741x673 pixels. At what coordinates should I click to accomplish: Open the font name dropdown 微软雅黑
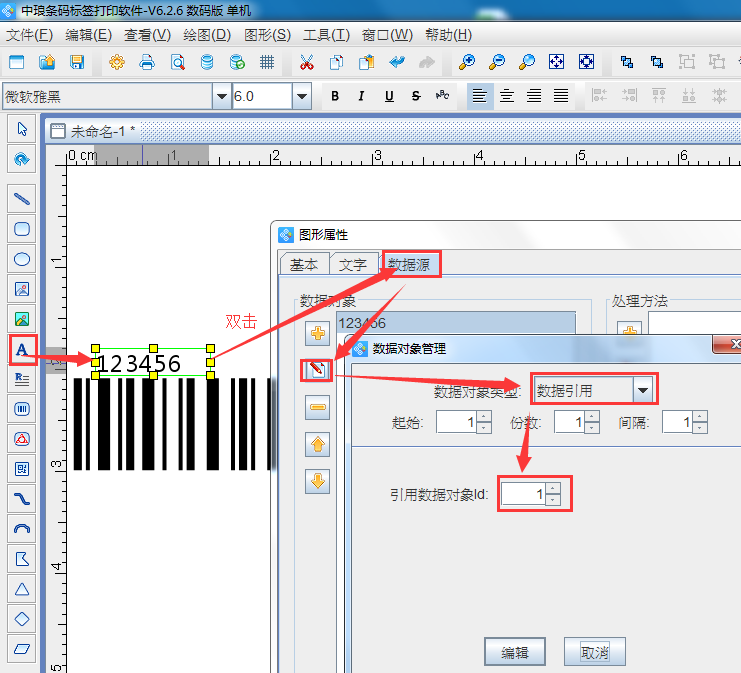(x=221, y=96)
